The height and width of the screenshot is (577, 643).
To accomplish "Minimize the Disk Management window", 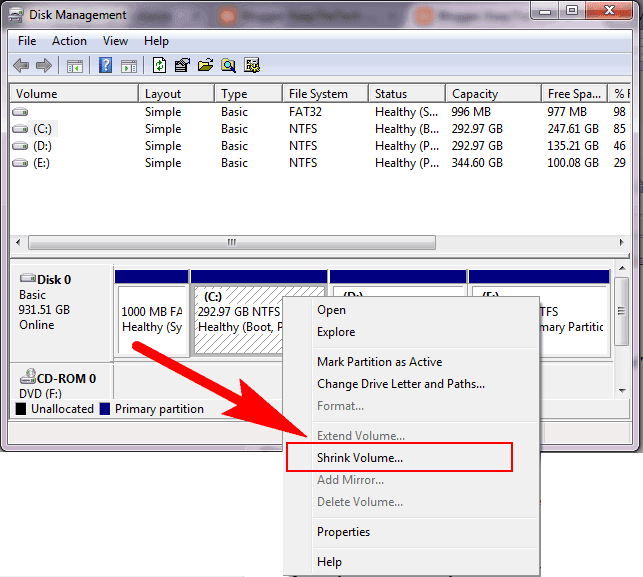I will (545, 11).
